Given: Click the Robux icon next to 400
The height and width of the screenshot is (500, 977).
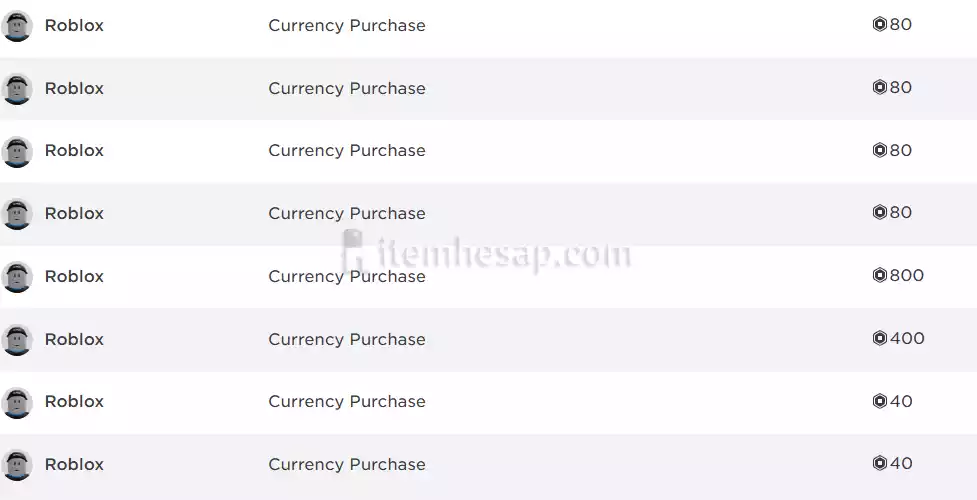Looking at the screenshot, I should click(x=880, y=339).
